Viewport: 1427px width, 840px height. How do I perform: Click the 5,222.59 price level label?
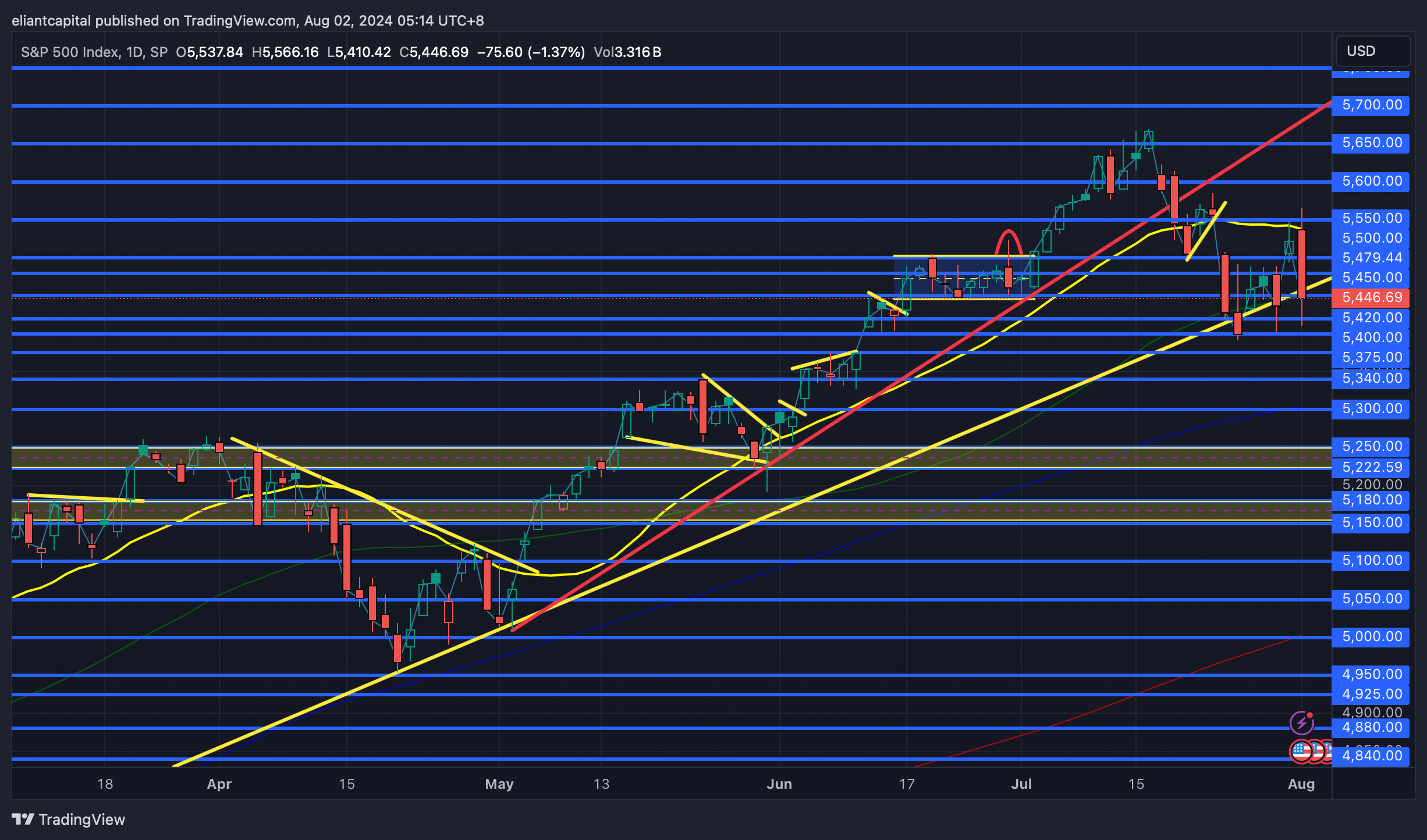point(1372,467)
